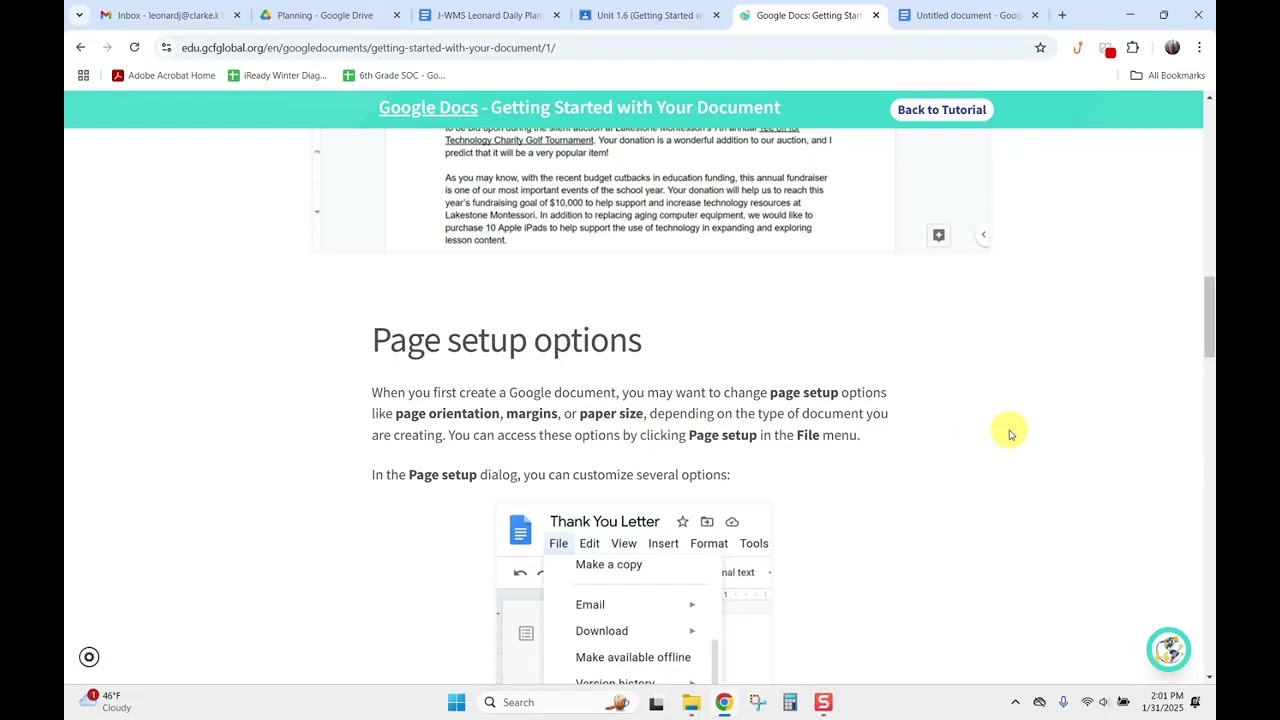Click the page's vertical scrollbar thumb
1280x720 pixels.
click(x=1209, y=317)
